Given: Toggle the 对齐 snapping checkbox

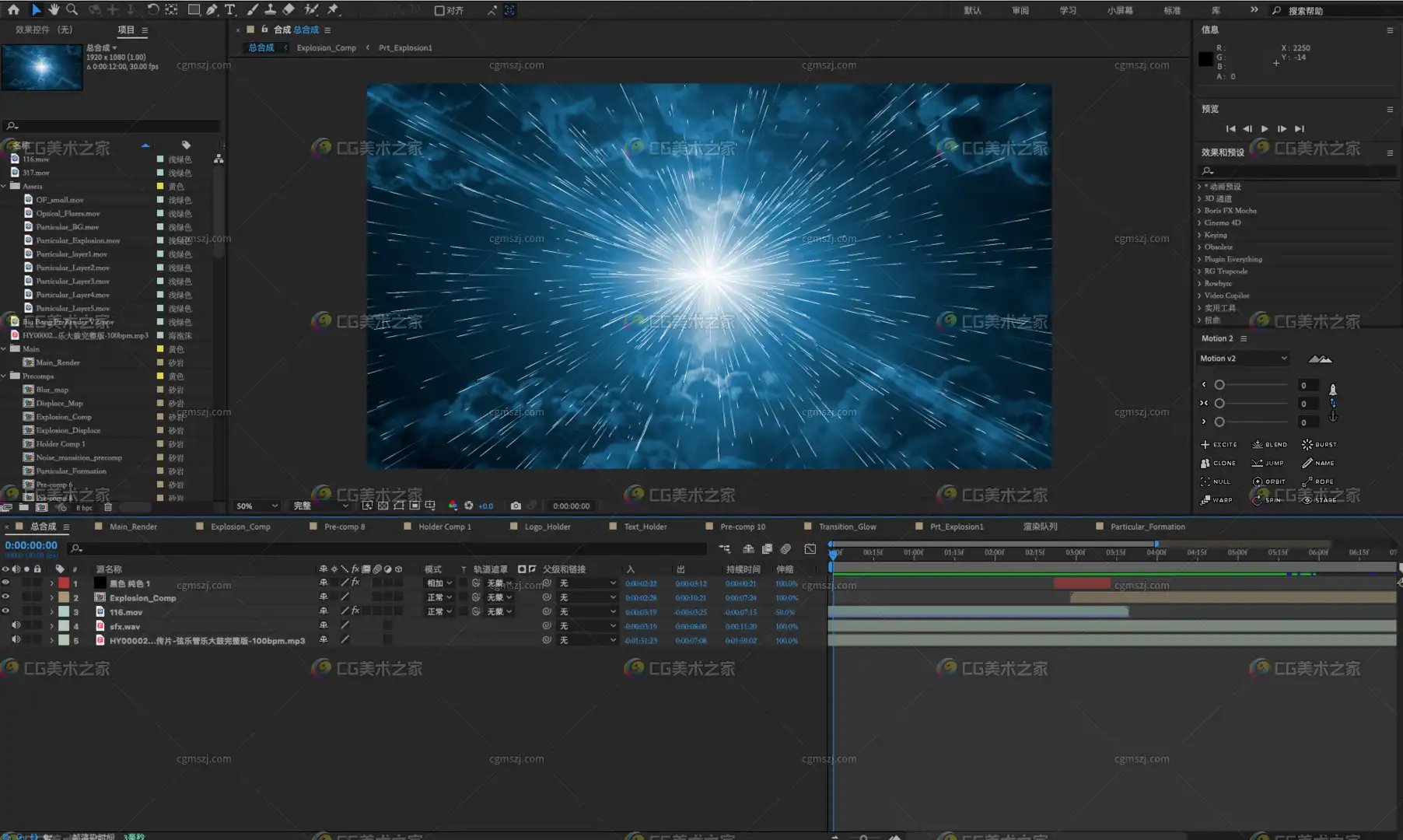Looking at the screenshot, I should coord(439,10).
